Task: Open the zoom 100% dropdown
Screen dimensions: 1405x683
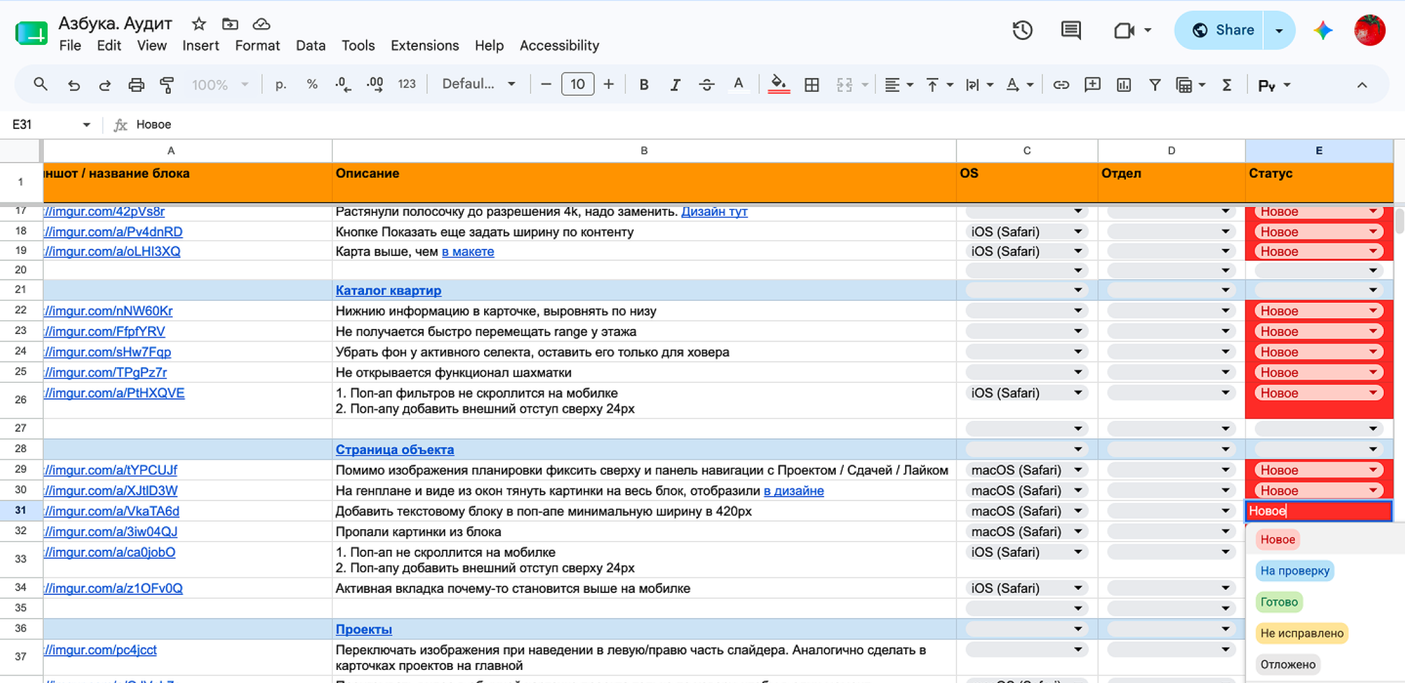Action: (220, 85)
